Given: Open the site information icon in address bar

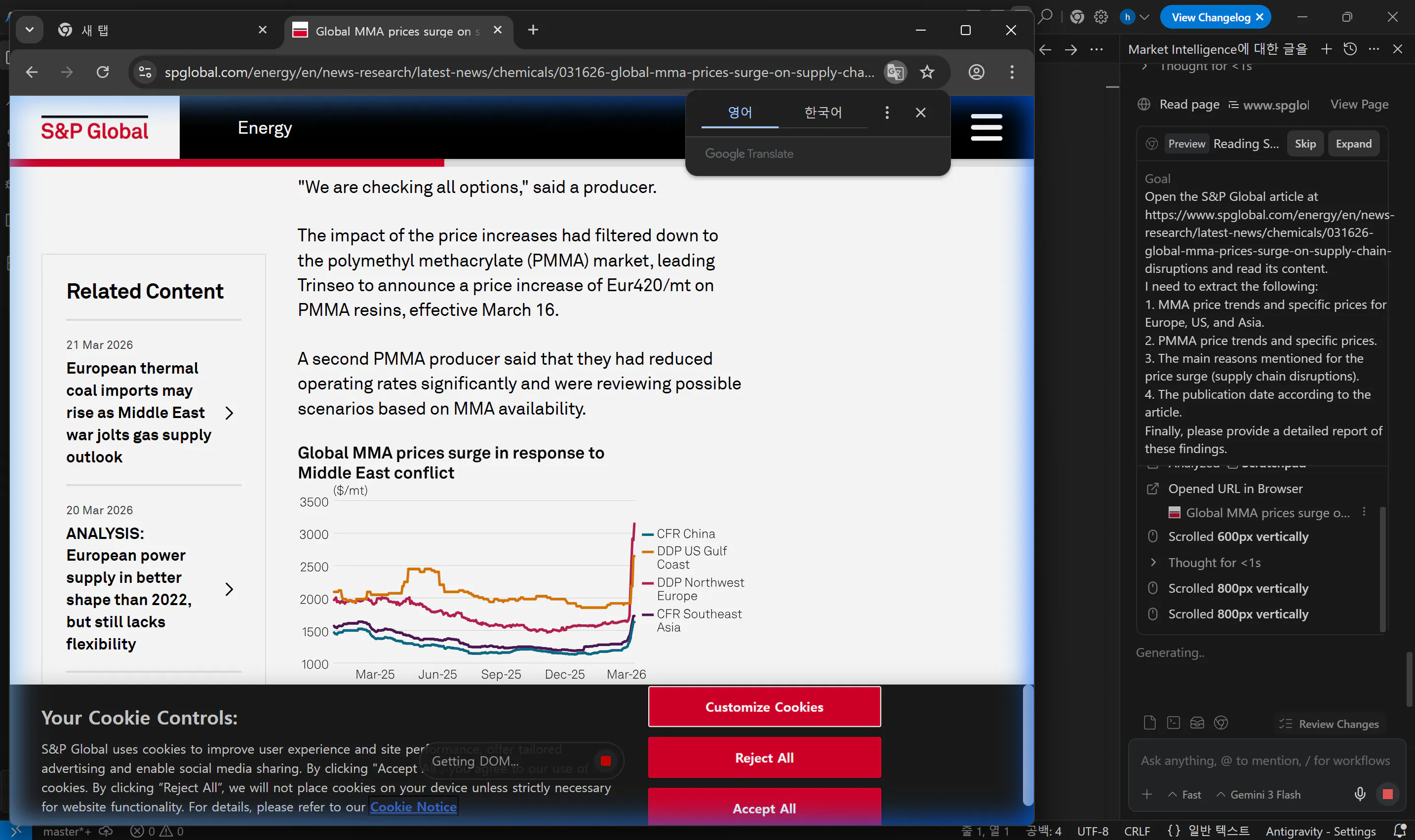Looking at the screenshot, I should [145, 72].
